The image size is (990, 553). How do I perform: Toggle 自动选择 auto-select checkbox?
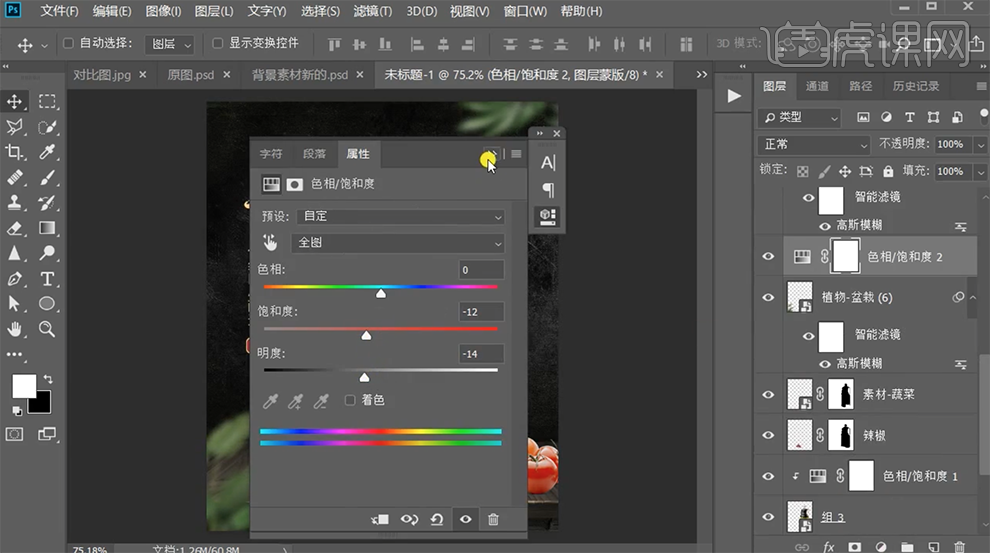[68, 44]
